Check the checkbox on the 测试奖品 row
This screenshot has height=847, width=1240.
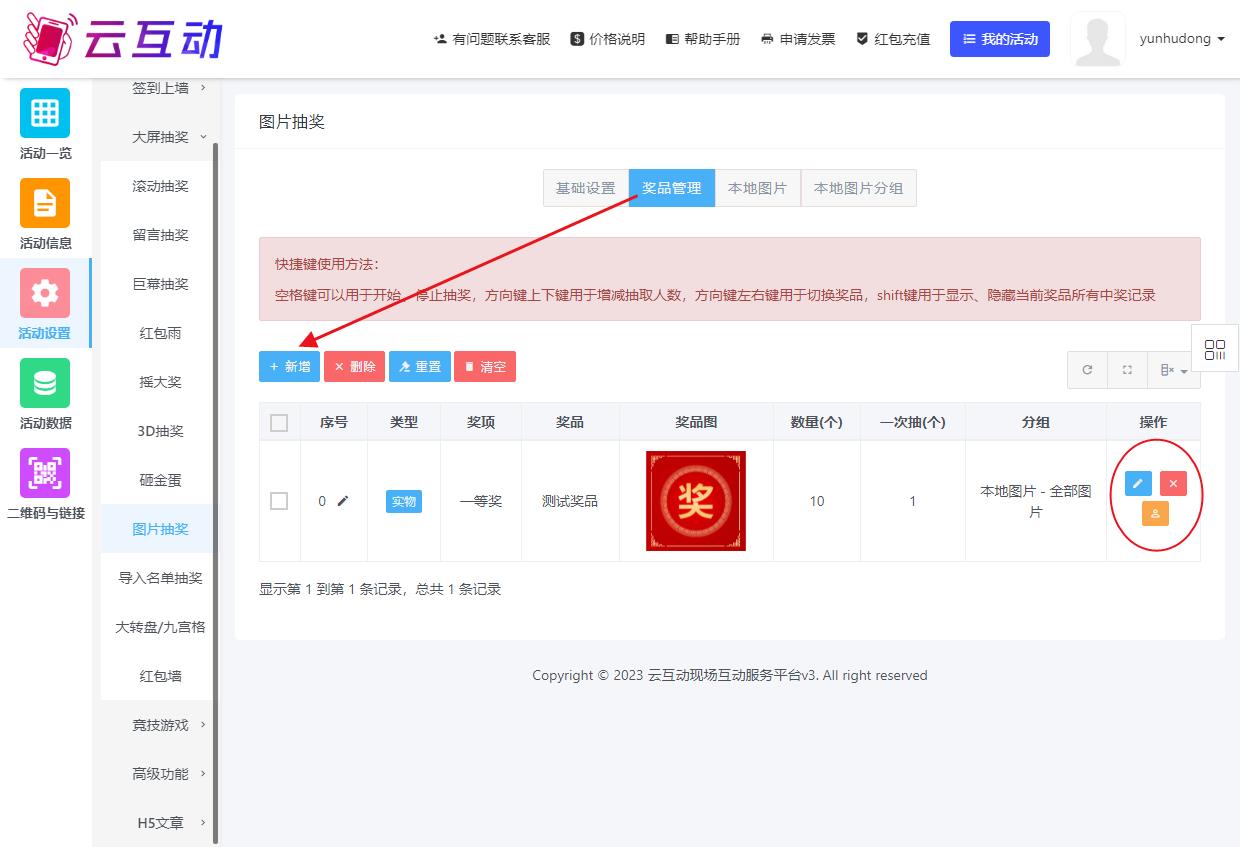(x=280, y=501)
